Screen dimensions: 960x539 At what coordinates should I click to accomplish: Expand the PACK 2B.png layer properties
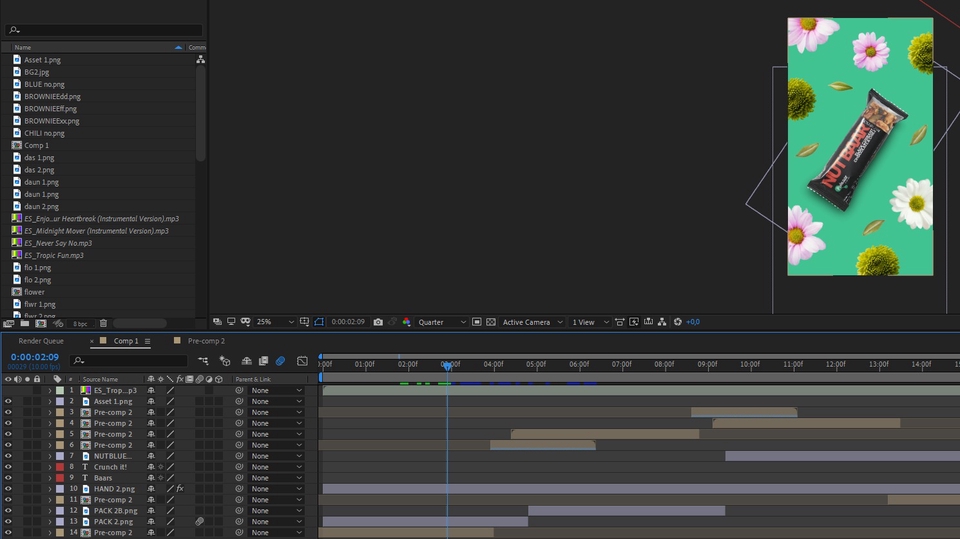50,510
